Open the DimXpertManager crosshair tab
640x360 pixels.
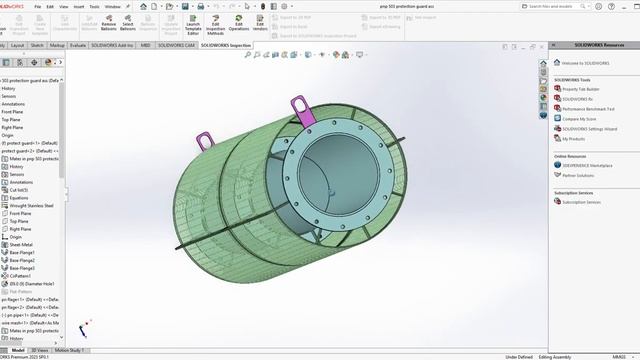tap(34, 62)
